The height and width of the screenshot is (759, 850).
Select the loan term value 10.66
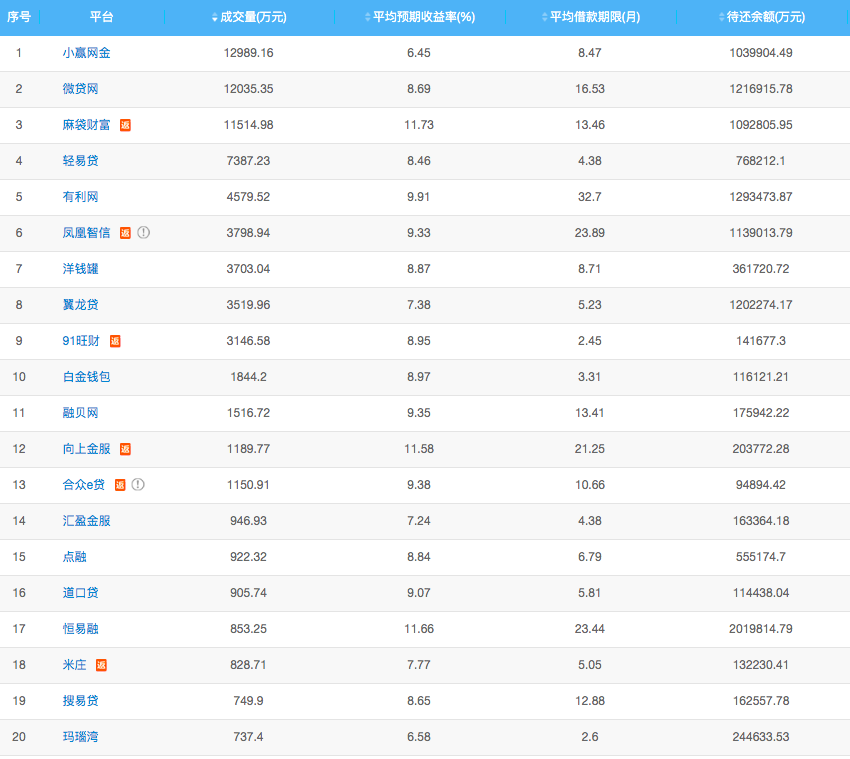click(590, 485)
